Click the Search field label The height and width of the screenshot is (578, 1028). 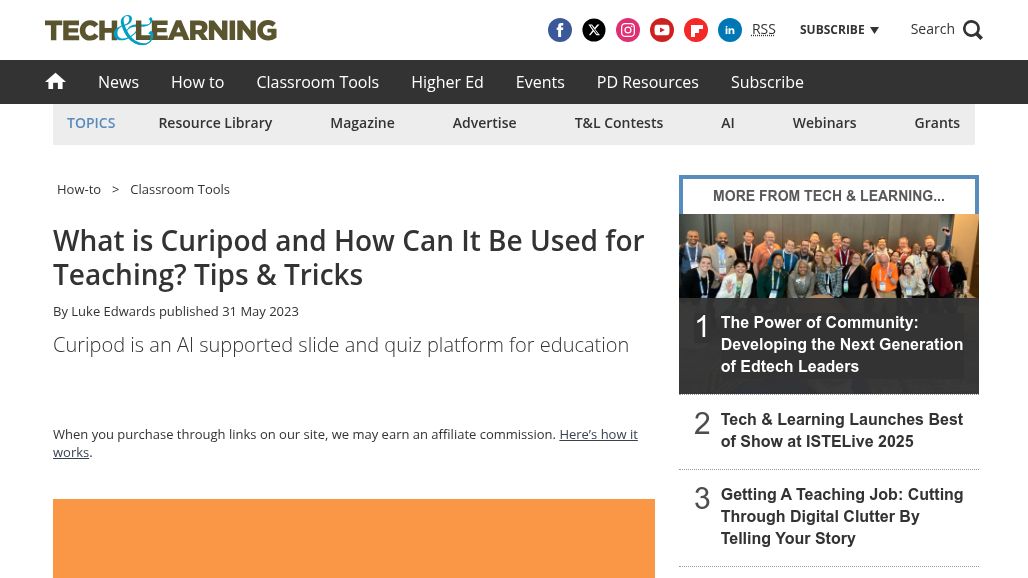[932, 29]
